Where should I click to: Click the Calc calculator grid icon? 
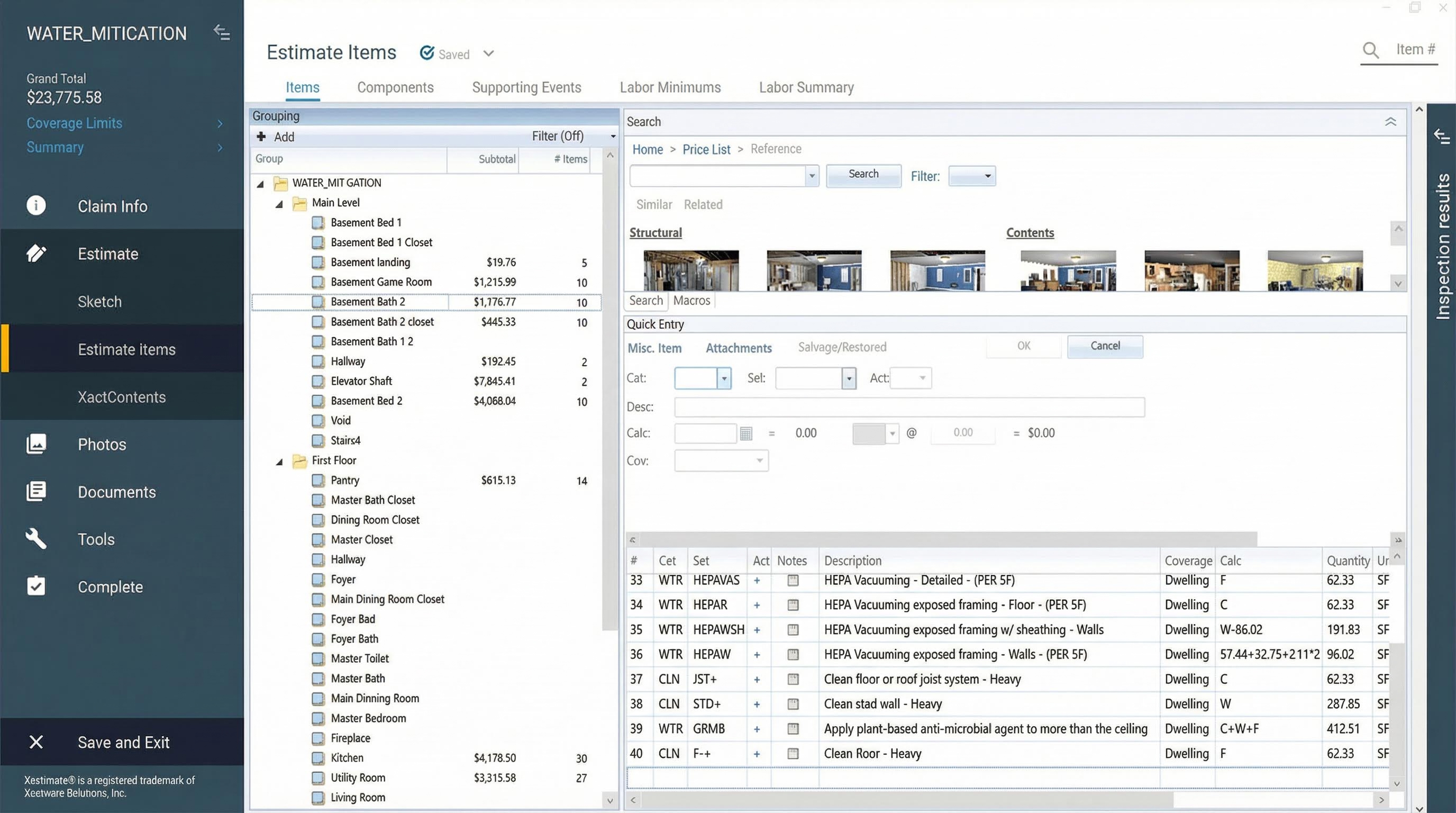[x=746, y=433]
